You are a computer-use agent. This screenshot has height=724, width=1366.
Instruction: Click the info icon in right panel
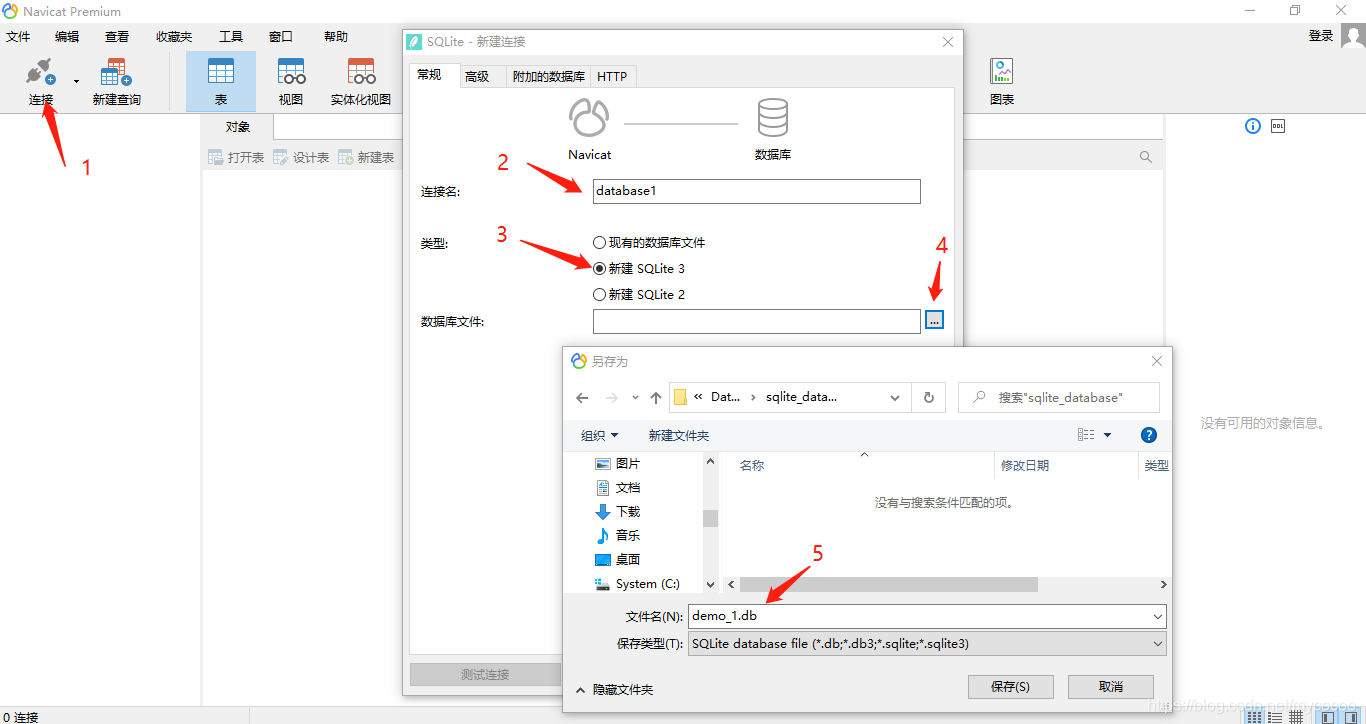(1253, 126)
